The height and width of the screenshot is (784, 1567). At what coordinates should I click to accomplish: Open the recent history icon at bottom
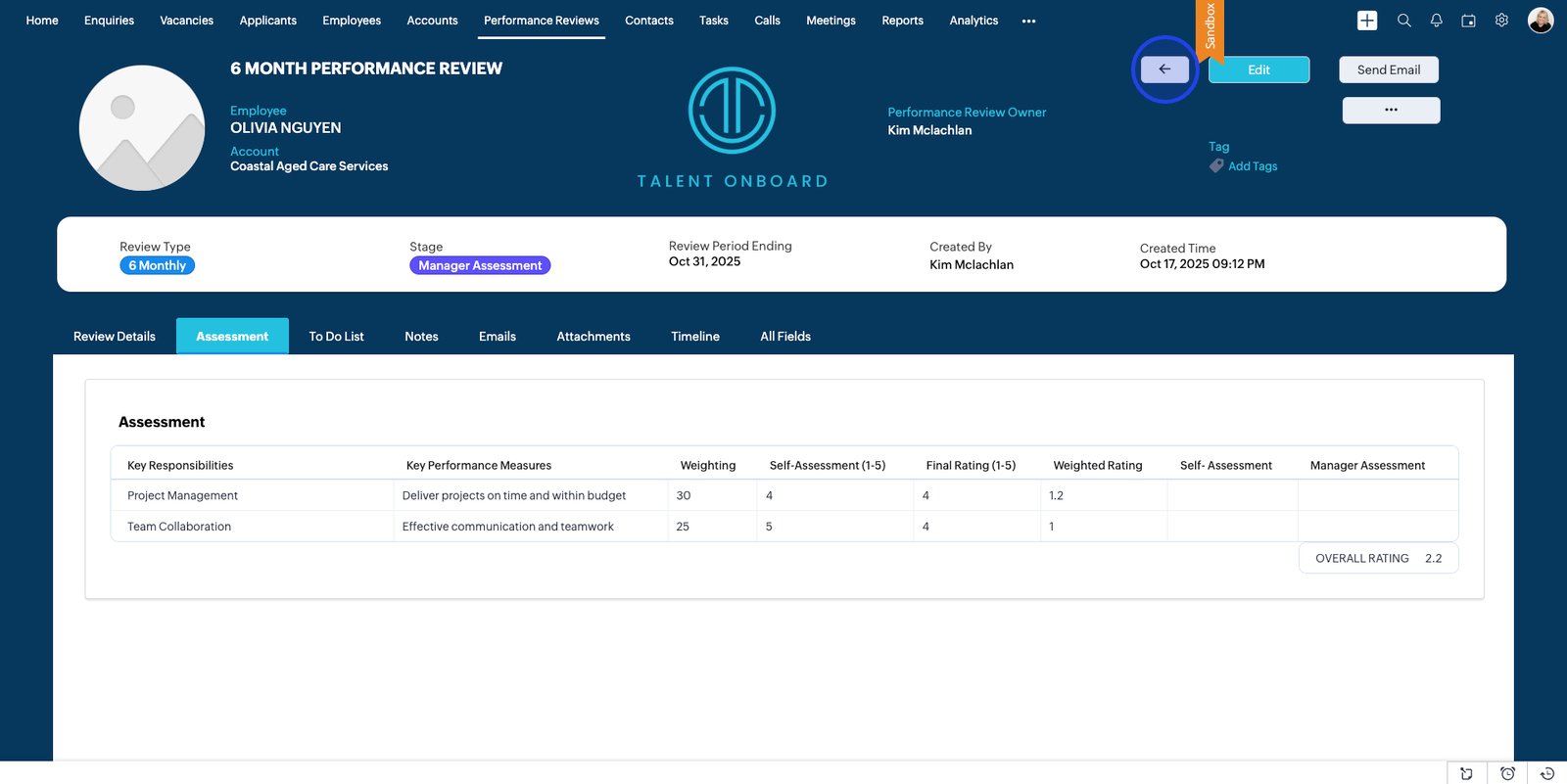(1547, 773)
